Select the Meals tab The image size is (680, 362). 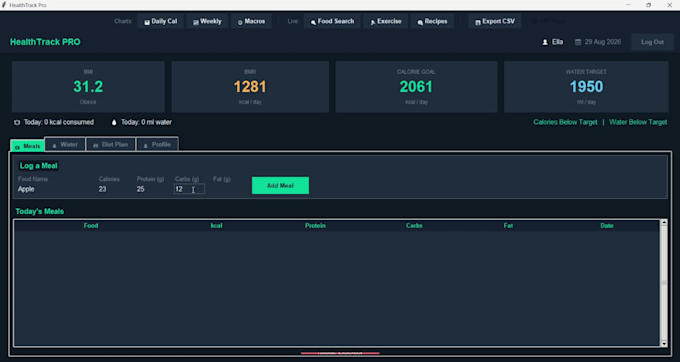[x=27, y=146]
